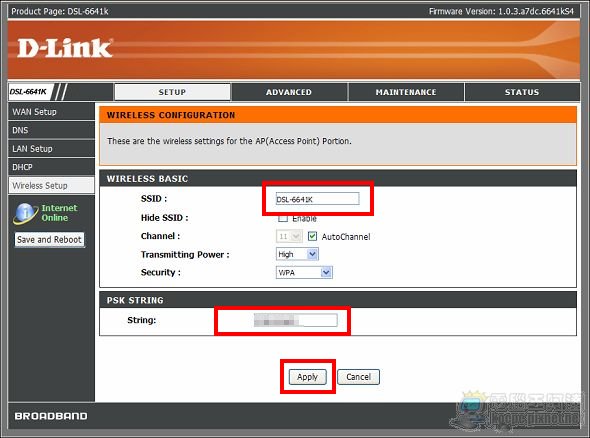Click the Transmitting Power label
590x438 pixels.
185,255
